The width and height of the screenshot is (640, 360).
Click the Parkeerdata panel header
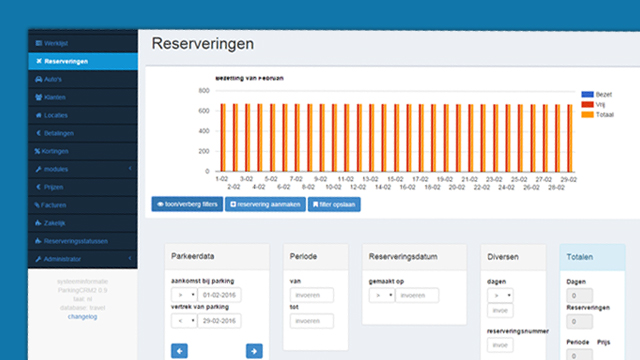(217, 257)
